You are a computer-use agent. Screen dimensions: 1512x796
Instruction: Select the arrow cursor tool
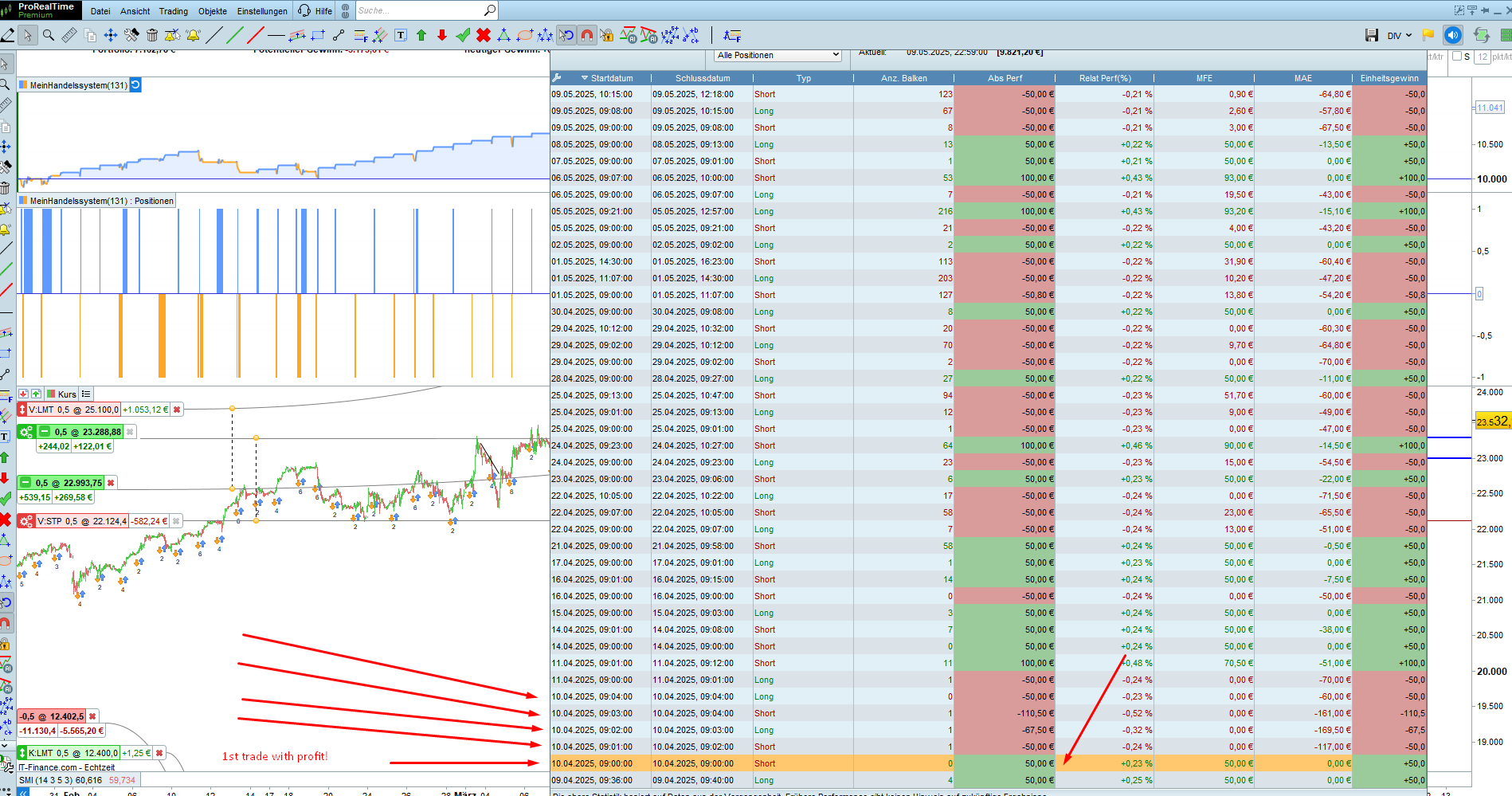(x=28, y=35)
